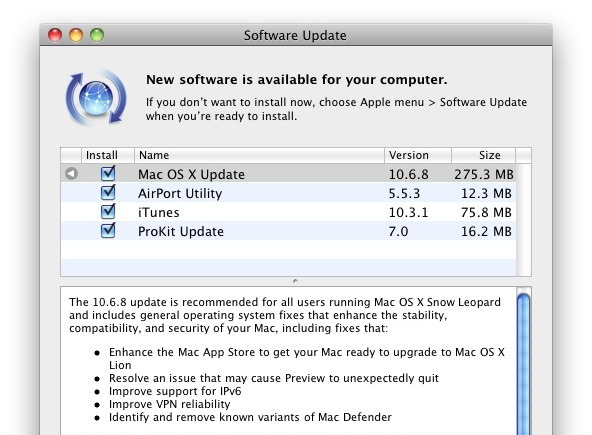Uncheck the Mac OS X Update checkbox
Screen dimensions: 592x435
click(x=108, y=173)
